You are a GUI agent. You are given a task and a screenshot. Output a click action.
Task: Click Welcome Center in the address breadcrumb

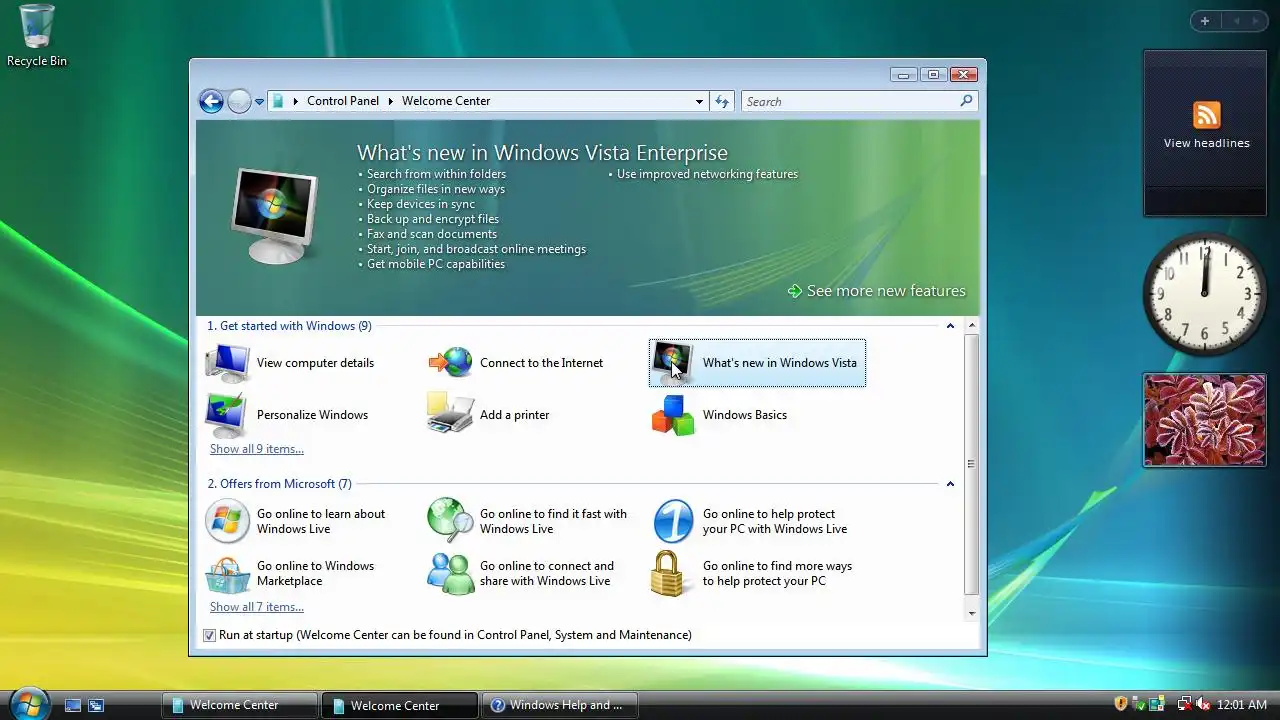[446, 101]
